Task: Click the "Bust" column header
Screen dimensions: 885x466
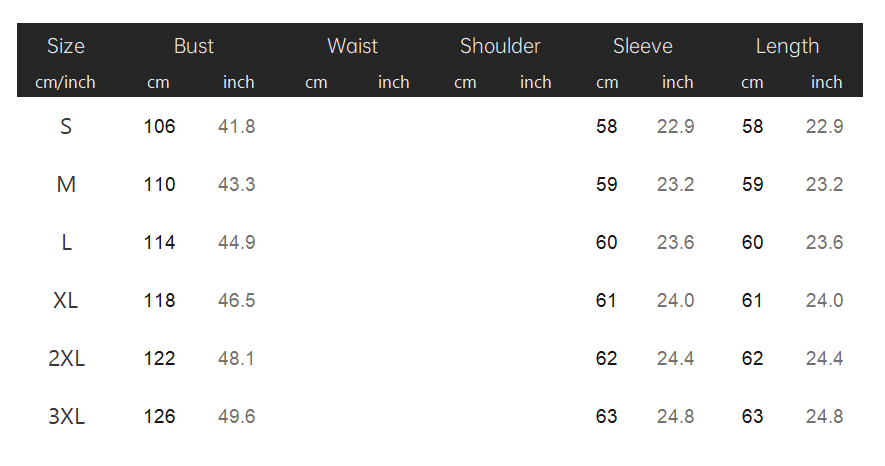Action: [x=194, y=46]
